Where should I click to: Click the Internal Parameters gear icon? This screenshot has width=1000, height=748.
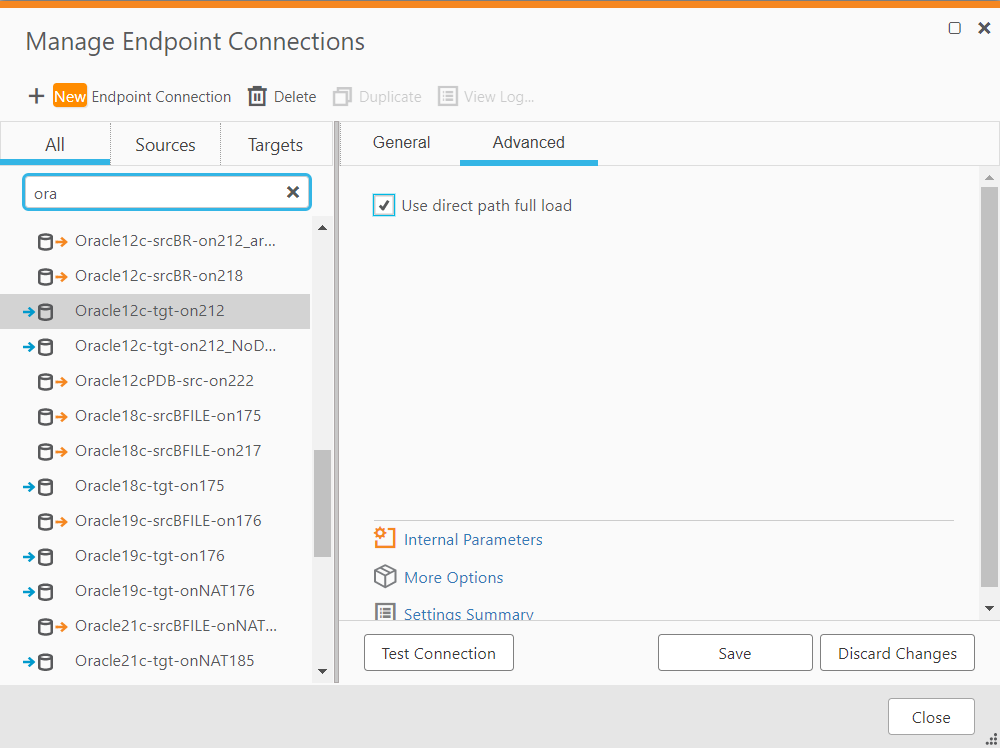[x=385, y=539]
